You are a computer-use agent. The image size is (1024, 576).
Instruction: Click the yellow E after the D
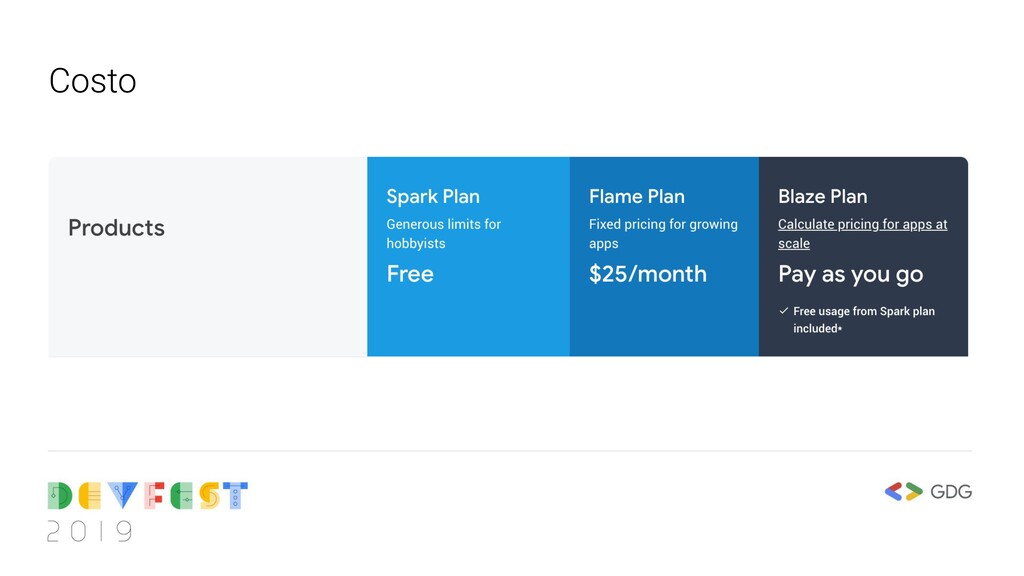[90, 496]
